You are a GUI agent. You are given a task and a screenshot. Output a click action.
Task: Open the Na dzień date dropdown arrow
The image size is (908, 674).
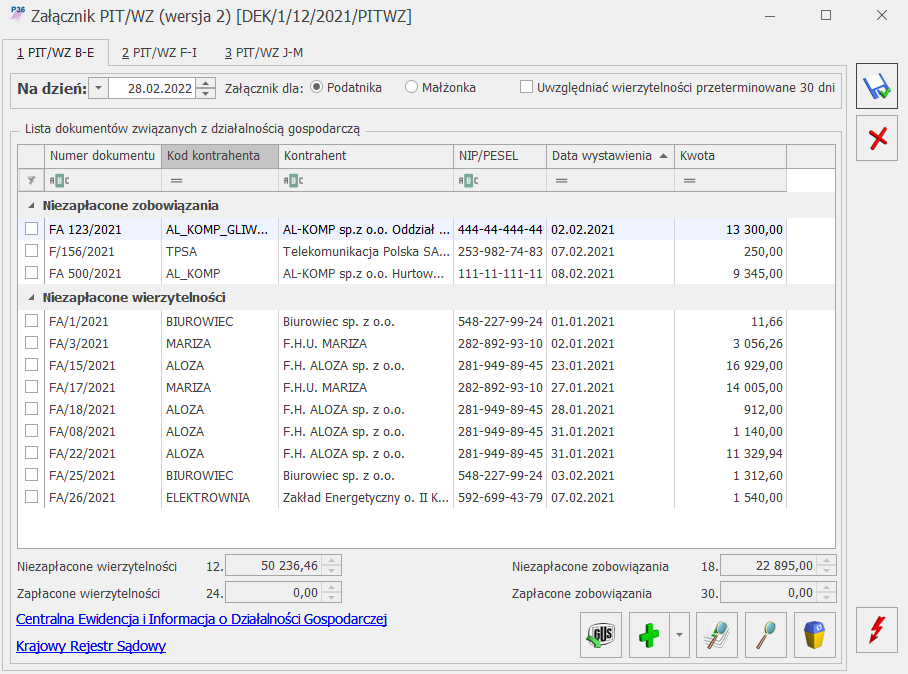[98, 88]
